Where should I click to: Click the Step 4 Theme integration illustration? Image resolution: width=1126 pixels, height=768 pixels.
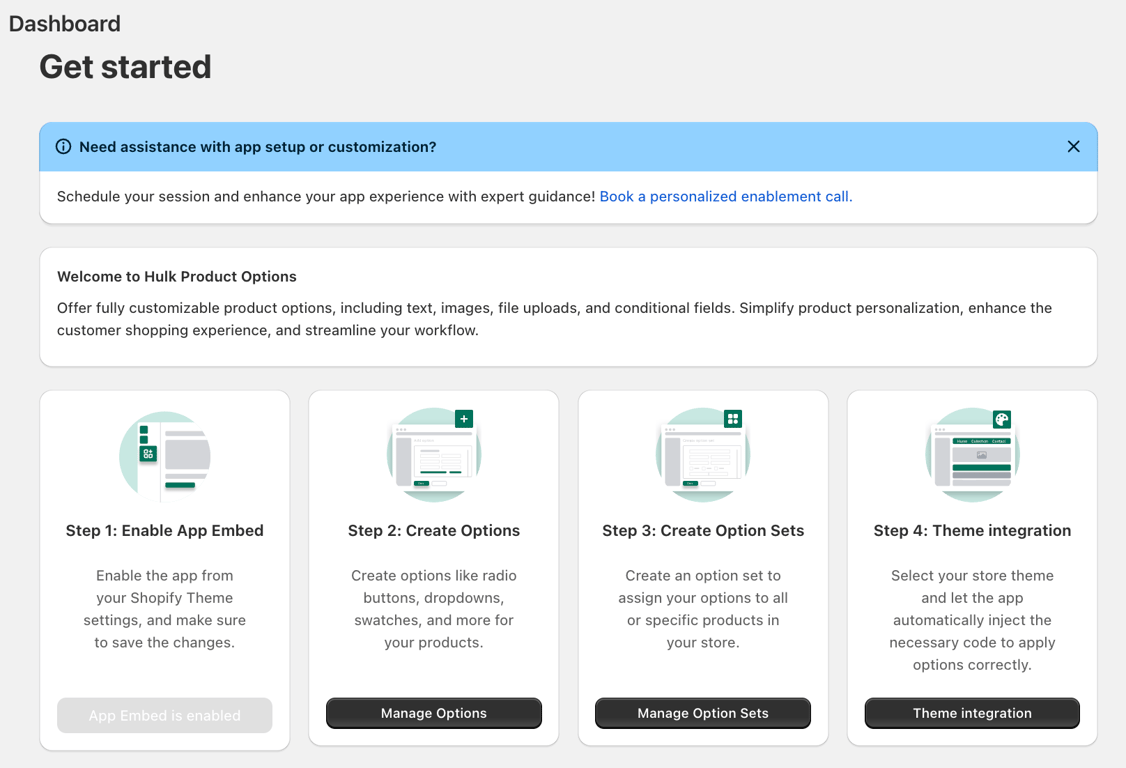[972, 455]
